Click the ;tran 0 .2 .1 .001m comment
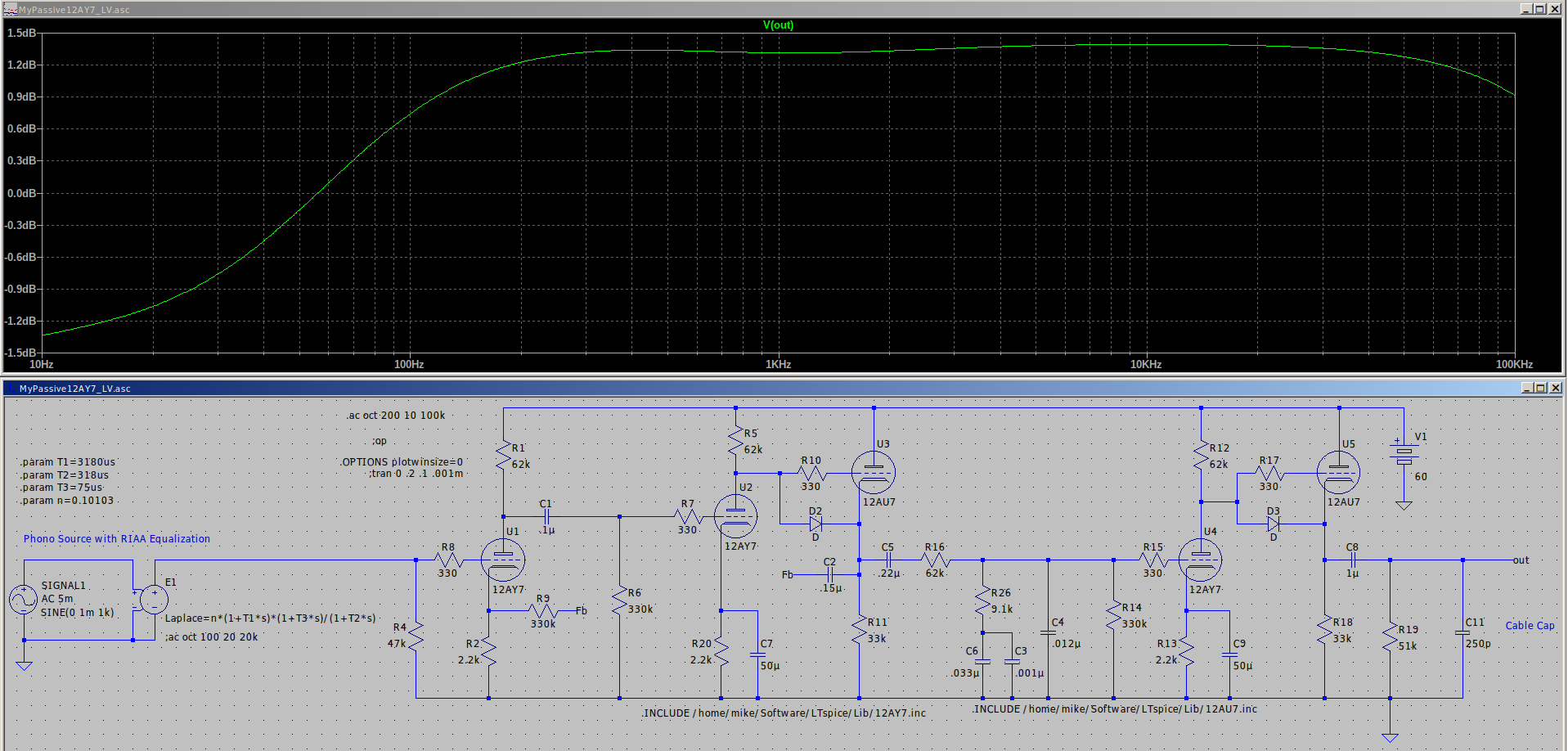Viewport: 1568px width, 751px height. 416,474
